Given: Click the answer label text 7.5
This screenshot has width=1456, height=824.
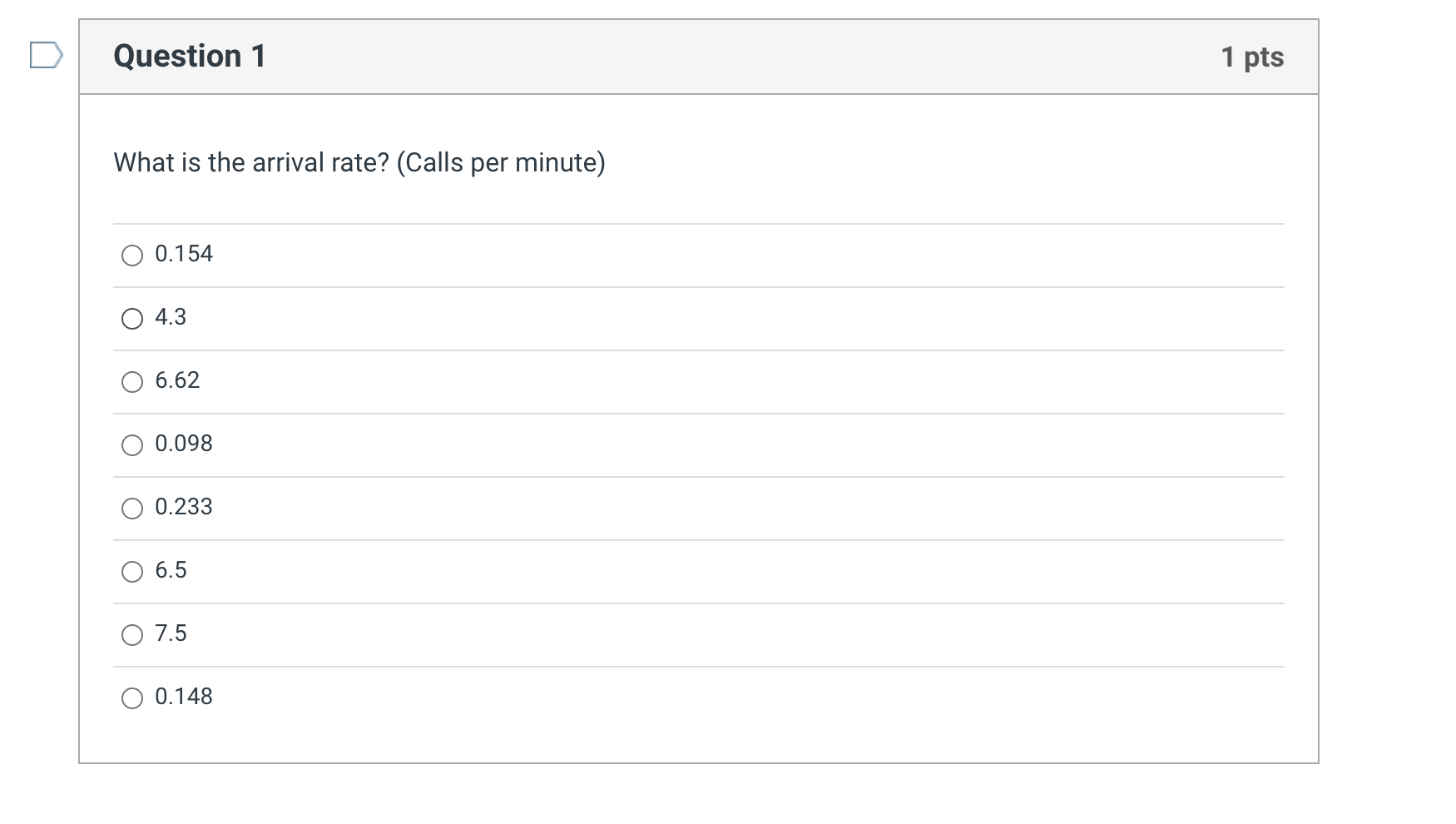Looking at the screenshot, I should coord(171,633).
